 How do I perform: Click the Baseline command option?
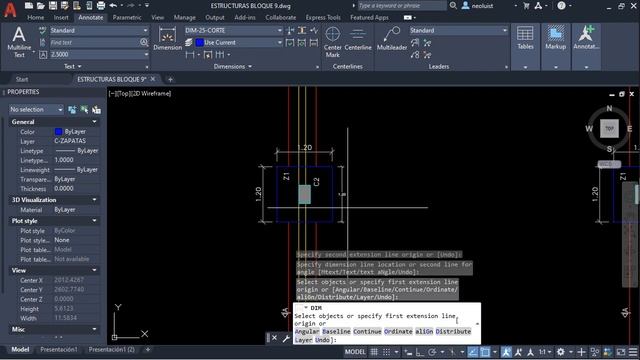[336, 331]
